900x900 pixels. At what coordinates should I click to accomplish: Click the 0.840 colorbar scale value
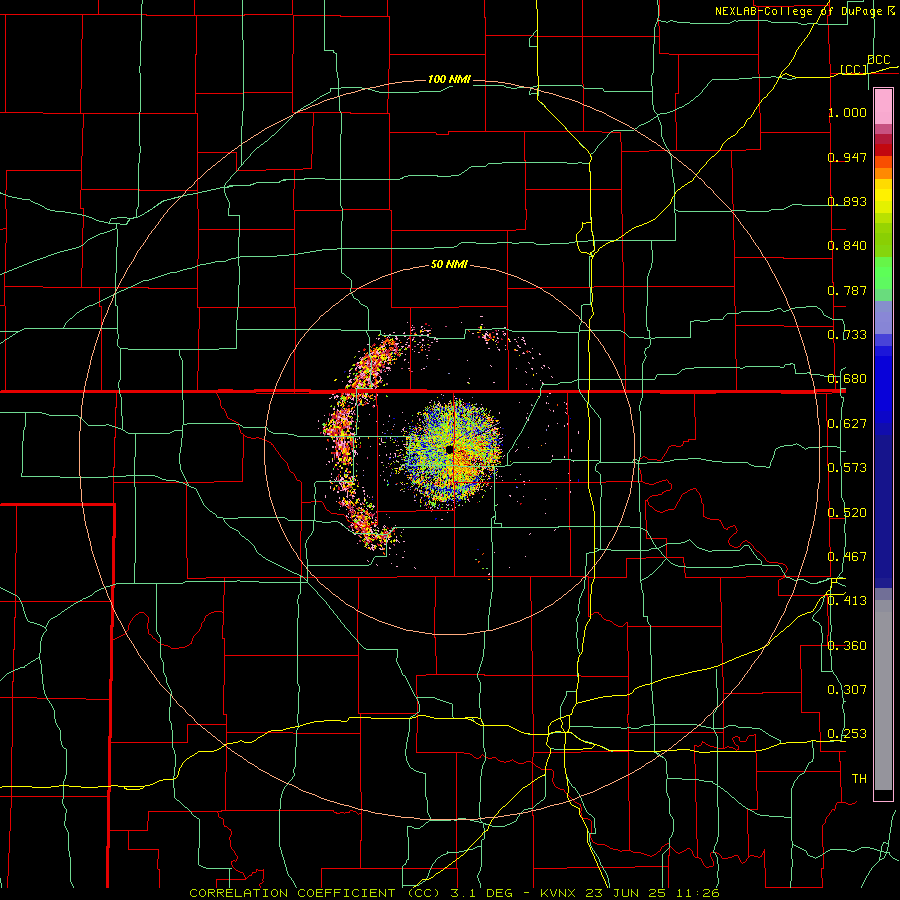847,246
